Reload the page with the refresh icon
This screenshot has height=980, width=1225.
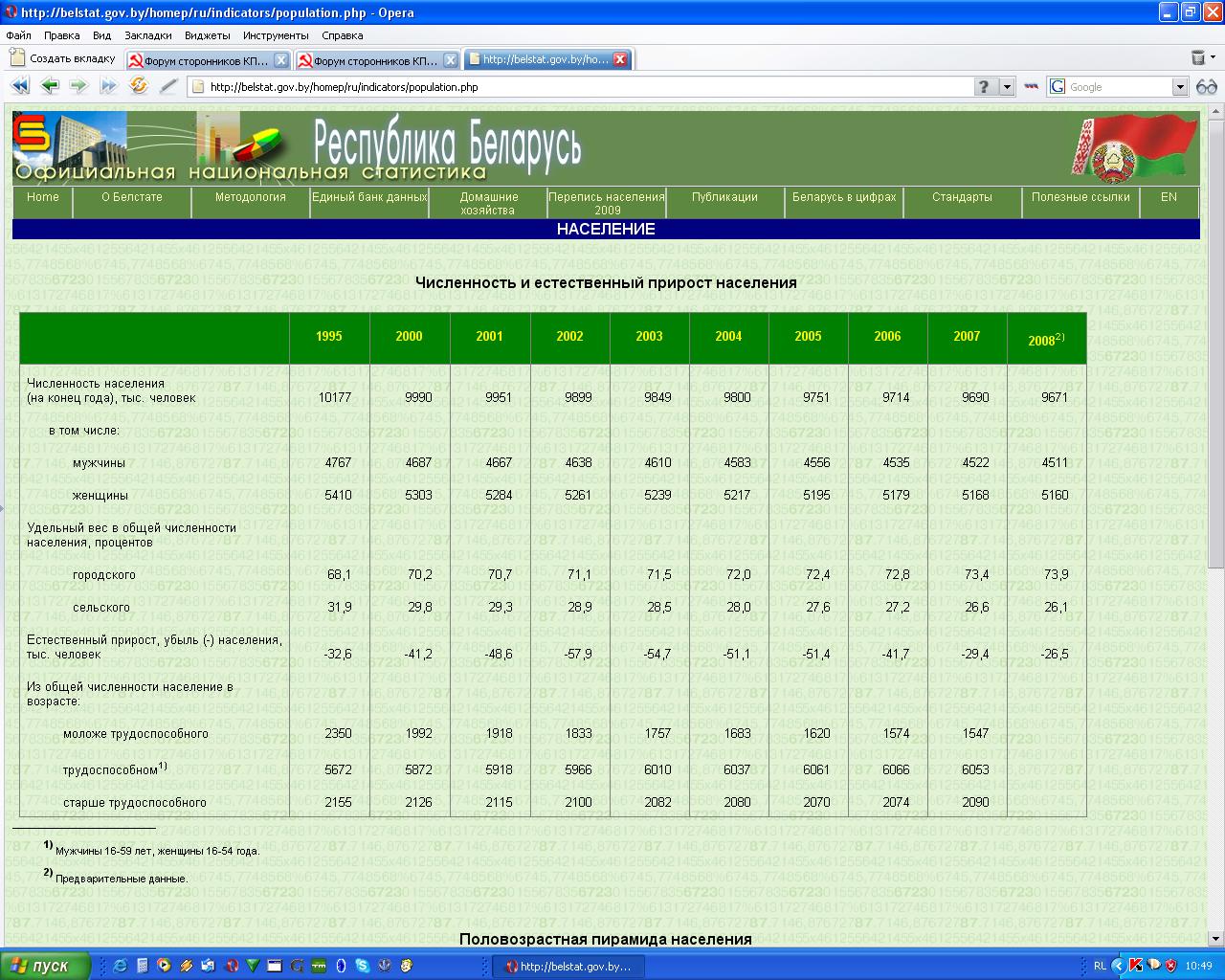click(139, 86)
